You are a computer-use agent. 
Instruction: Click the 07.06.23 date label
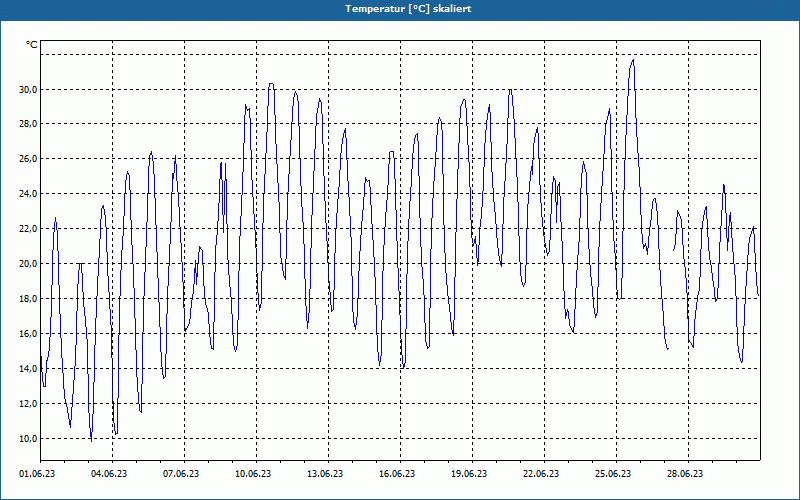coord(181,474)
